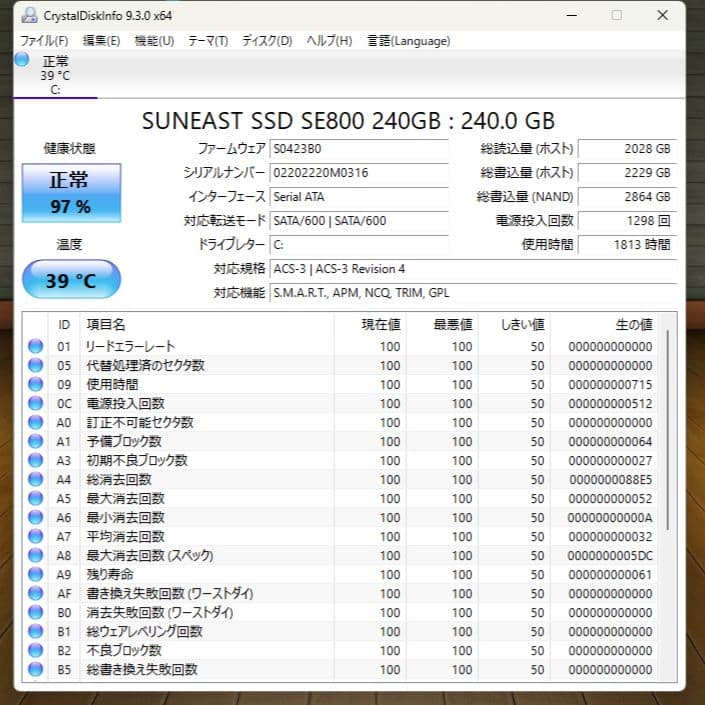Open the 言語(Language) menu
The image size is (705, 705).
pos(408,41)
